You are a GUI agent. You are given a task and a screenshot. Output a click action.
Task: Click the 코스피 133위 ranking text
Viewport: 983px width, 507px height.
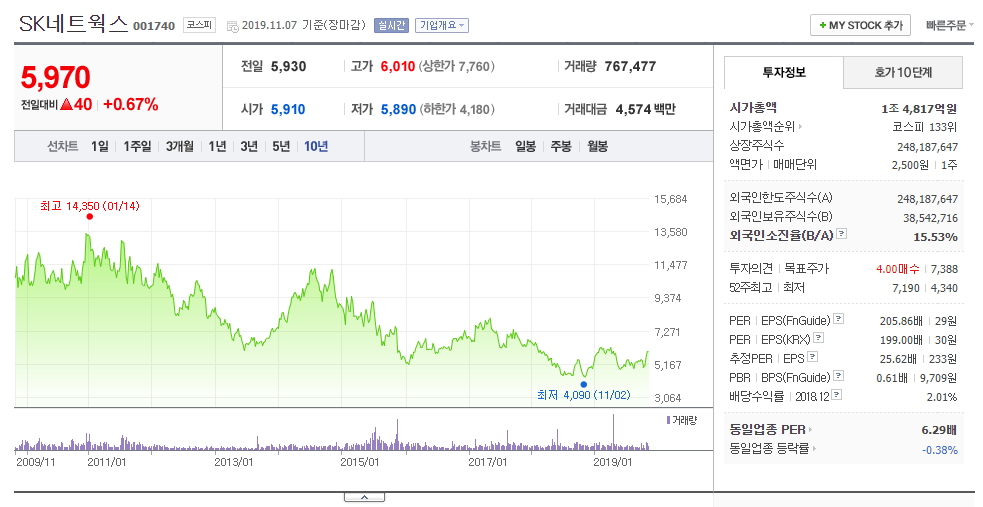[x=925, y=127]
